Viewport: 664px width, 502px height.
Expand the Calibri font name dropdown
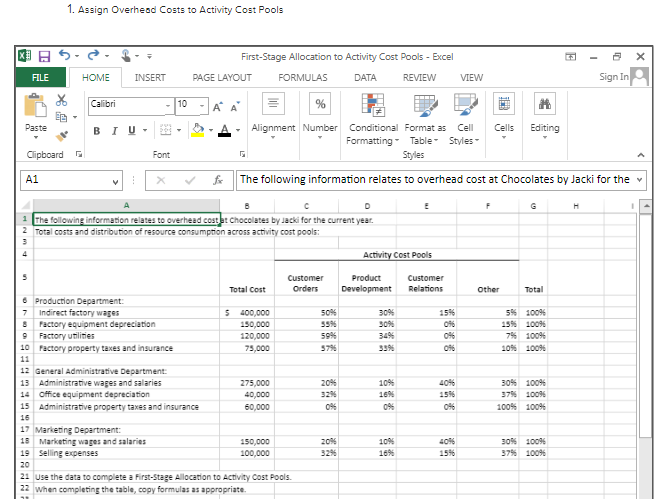click(x=168, y=105)
